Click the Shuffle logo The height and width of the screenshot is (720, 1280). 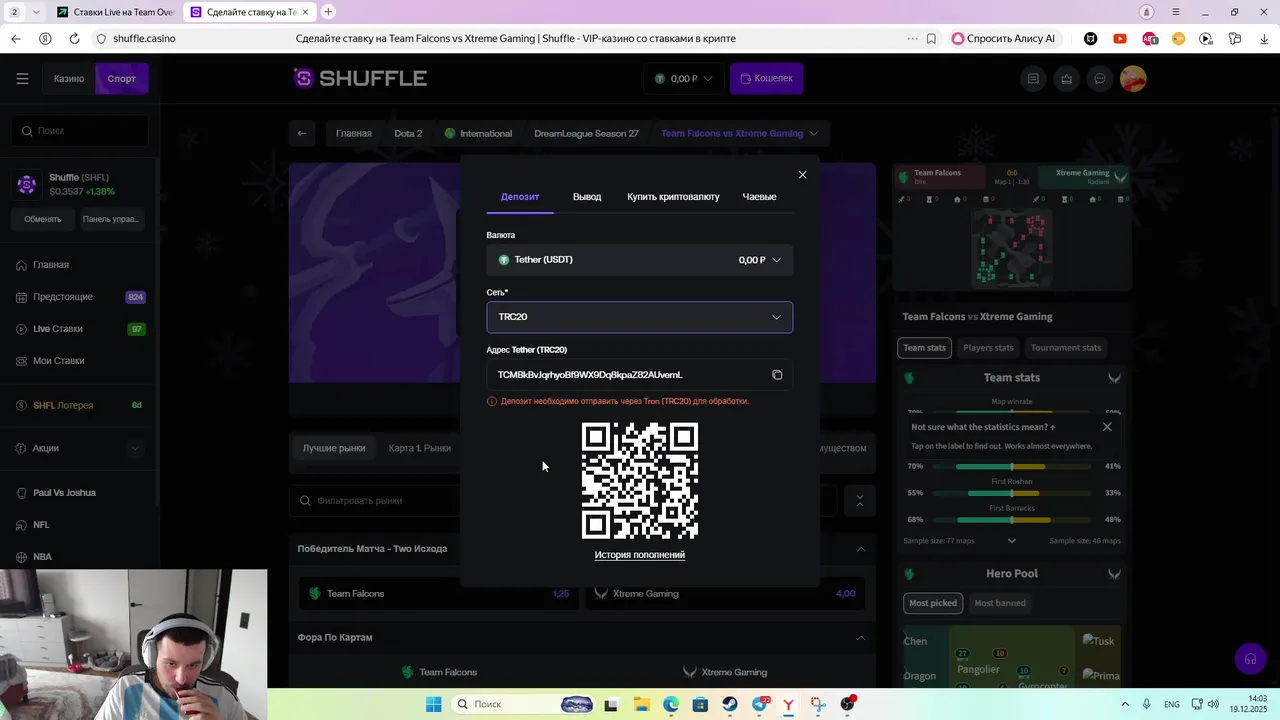pos(360,78)
